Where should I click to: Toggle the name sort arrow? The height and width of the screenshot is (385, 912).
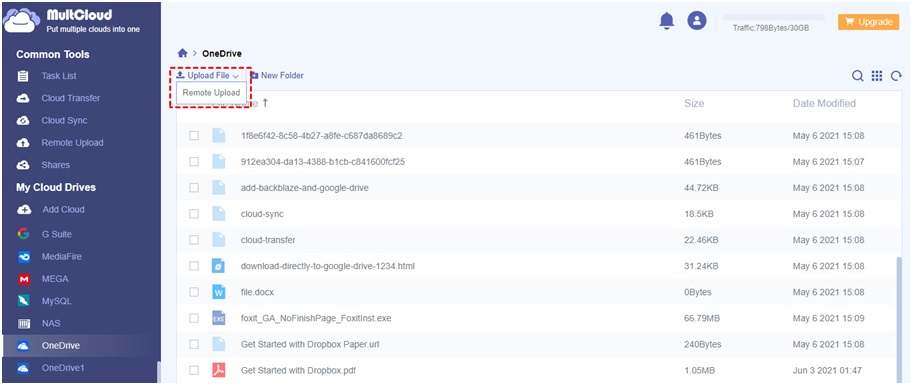[265, 103]
